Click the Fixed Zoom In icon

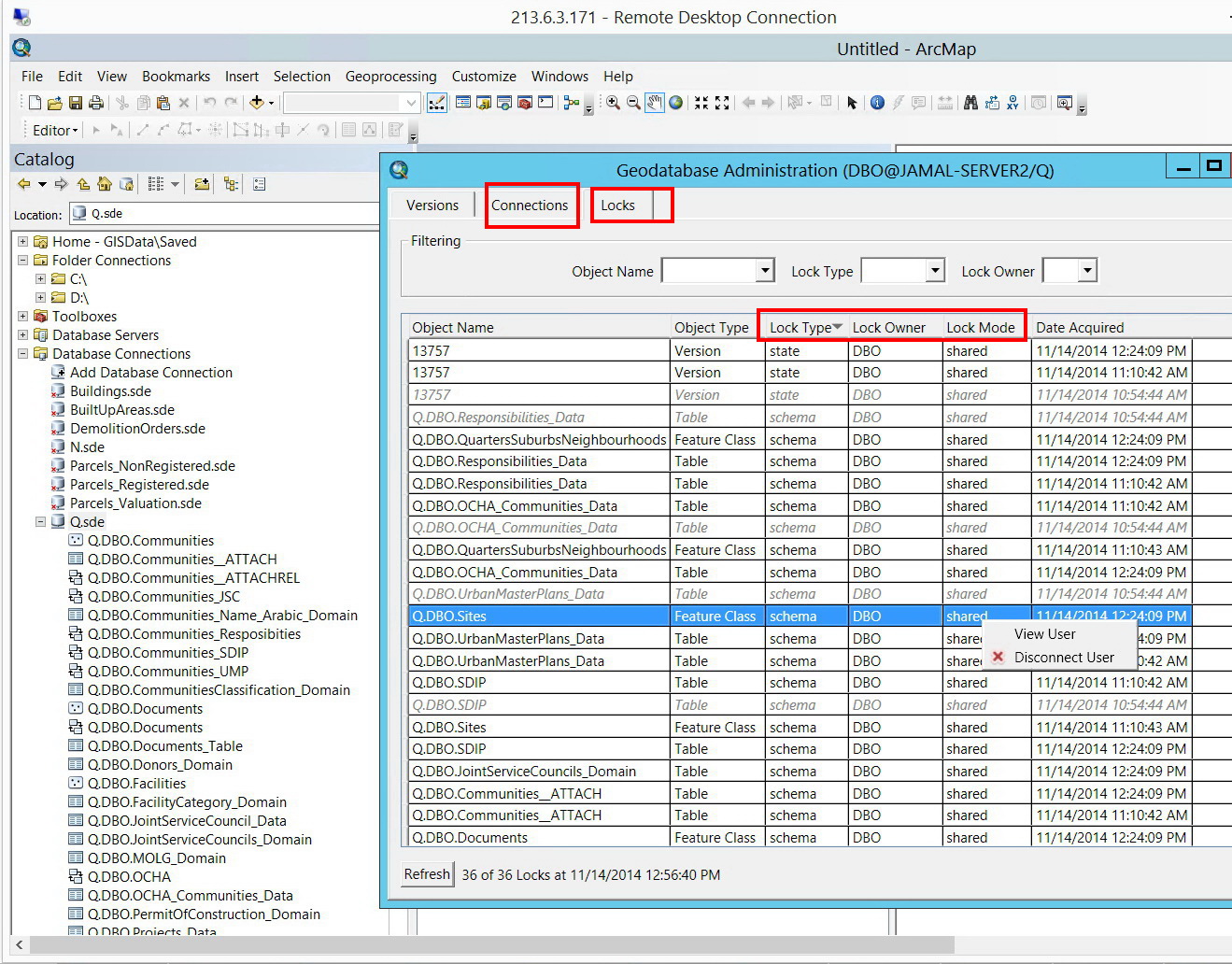701,103
